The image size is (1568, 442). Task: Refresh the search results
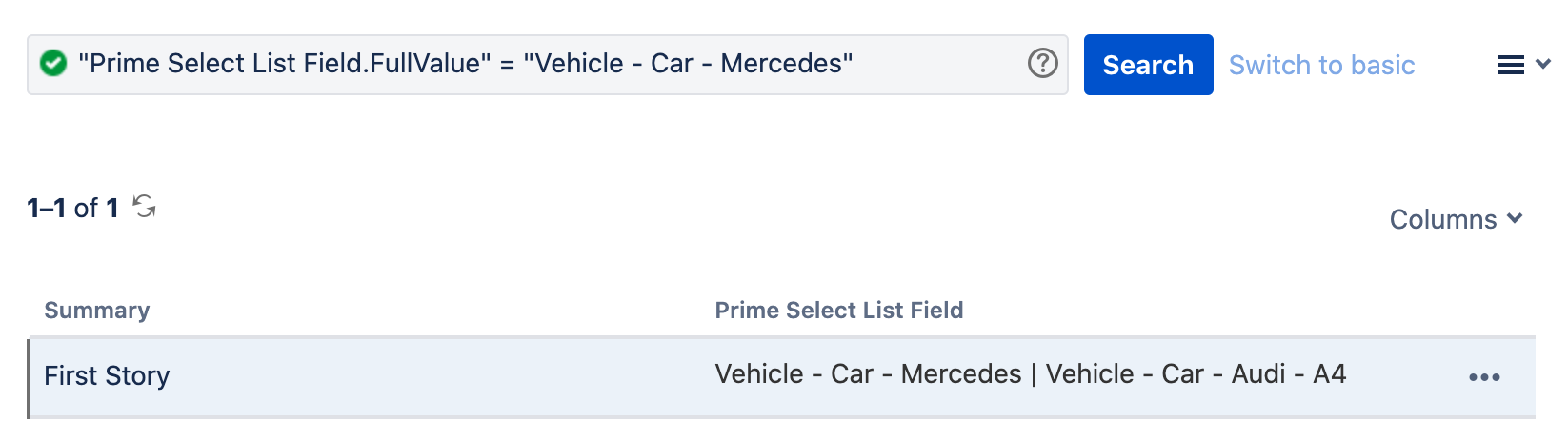tap(145, 206)
